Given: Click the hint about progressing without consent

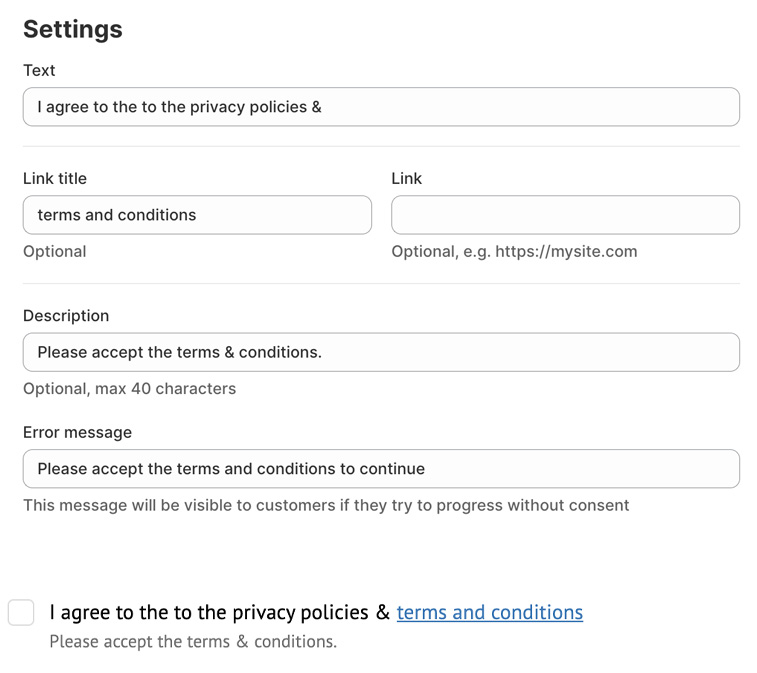Looking at the screenshot, I should pyautogui.click(x=326, y=505).
